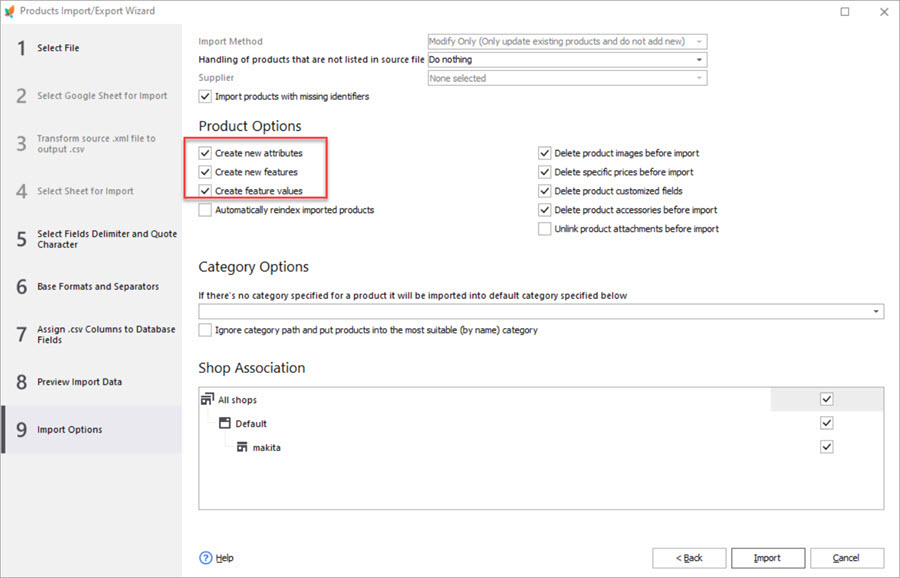Click the wizard app icon in title bar

click(x=10, y=11)
